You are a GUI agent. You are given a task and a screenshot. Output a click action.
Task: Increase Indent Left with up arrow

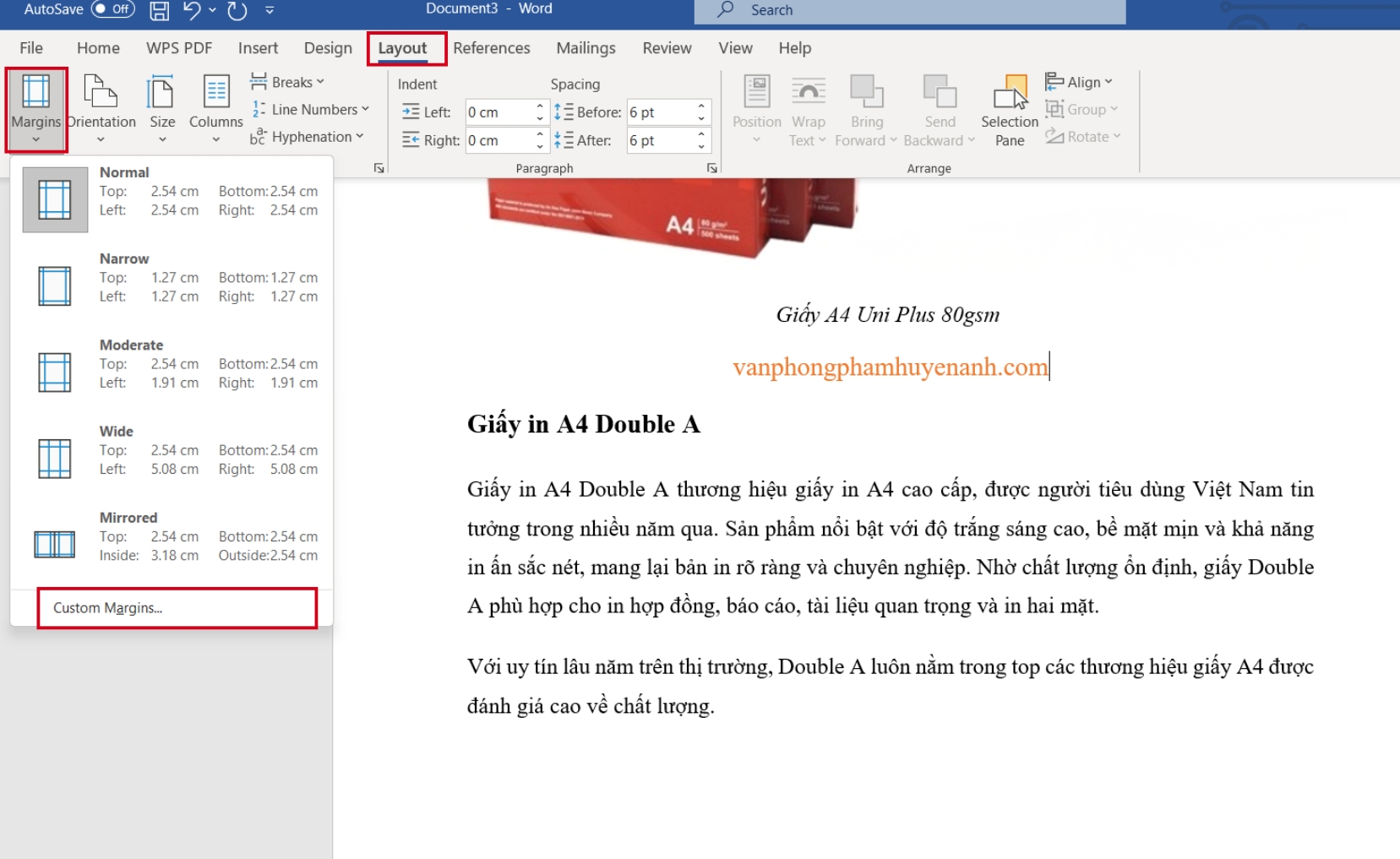(540, 106)
